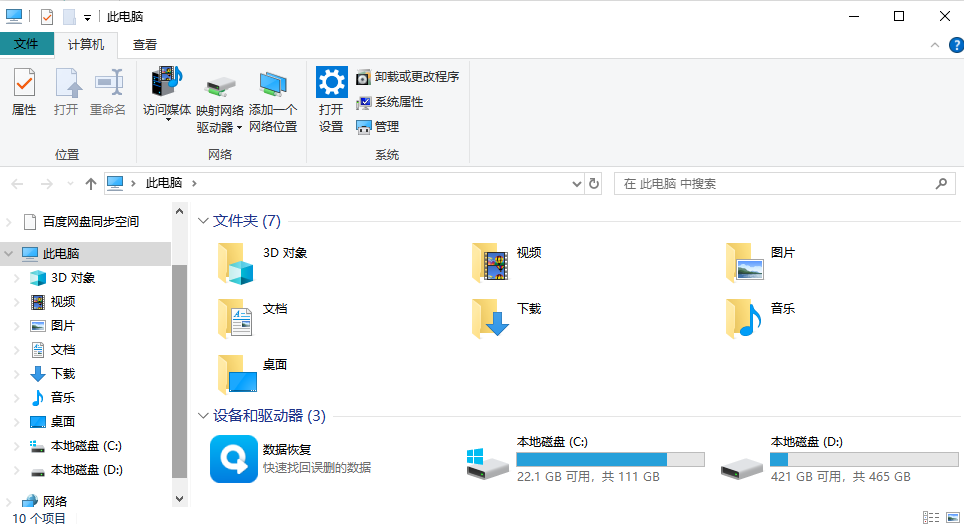Click the properties icon in title bar
This screenshot has width=964, height=529.
point(47,17)
